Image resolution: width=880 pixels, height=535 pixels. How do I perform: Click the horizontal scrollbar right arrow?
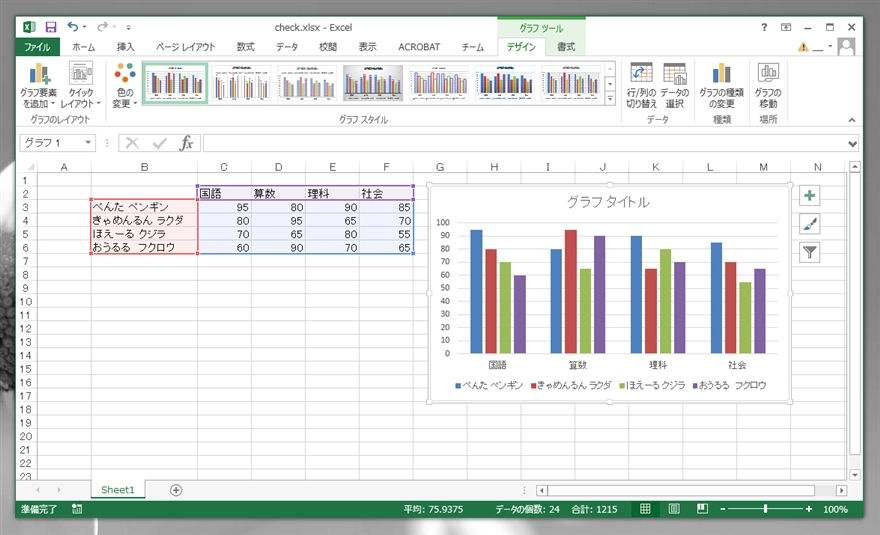coord(841,490)
